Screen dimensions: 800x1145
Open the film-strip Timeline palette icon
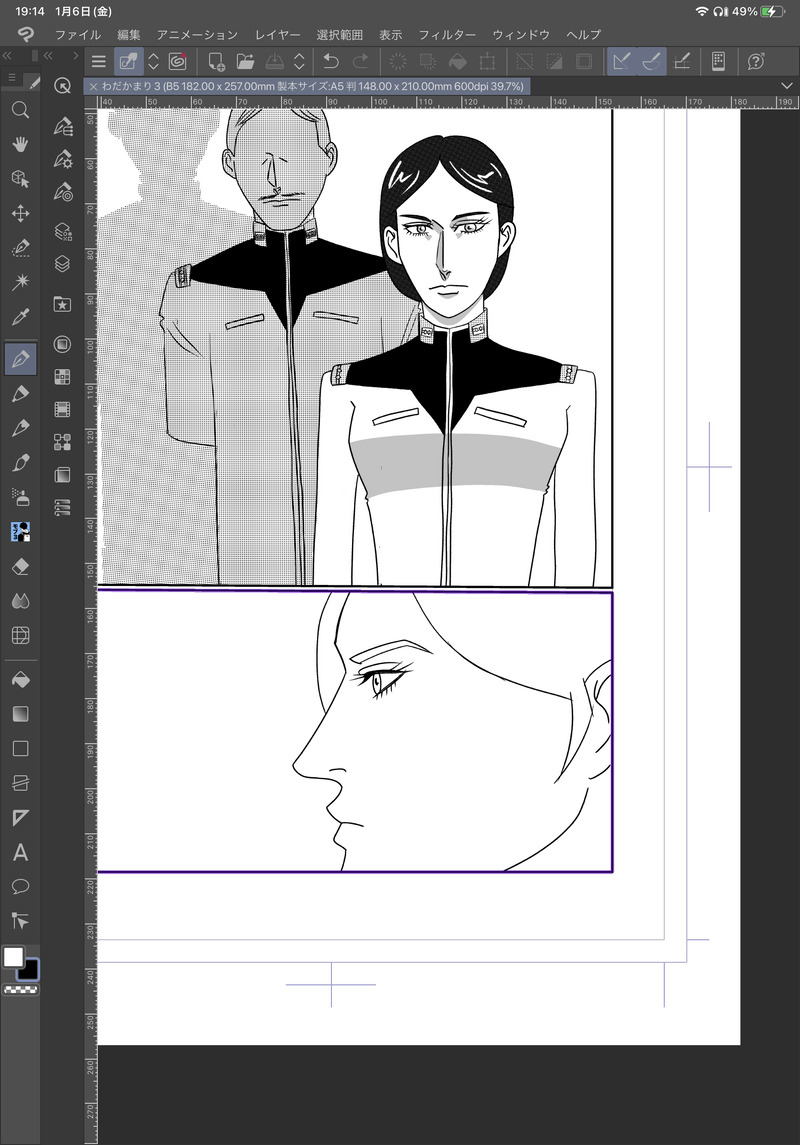point(63,410)
